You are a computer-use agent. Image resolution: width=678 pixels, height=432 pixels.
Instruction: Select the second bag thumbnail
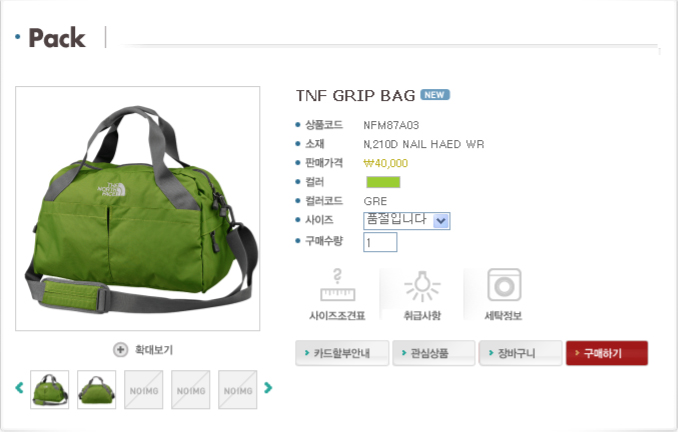(96, 390)
